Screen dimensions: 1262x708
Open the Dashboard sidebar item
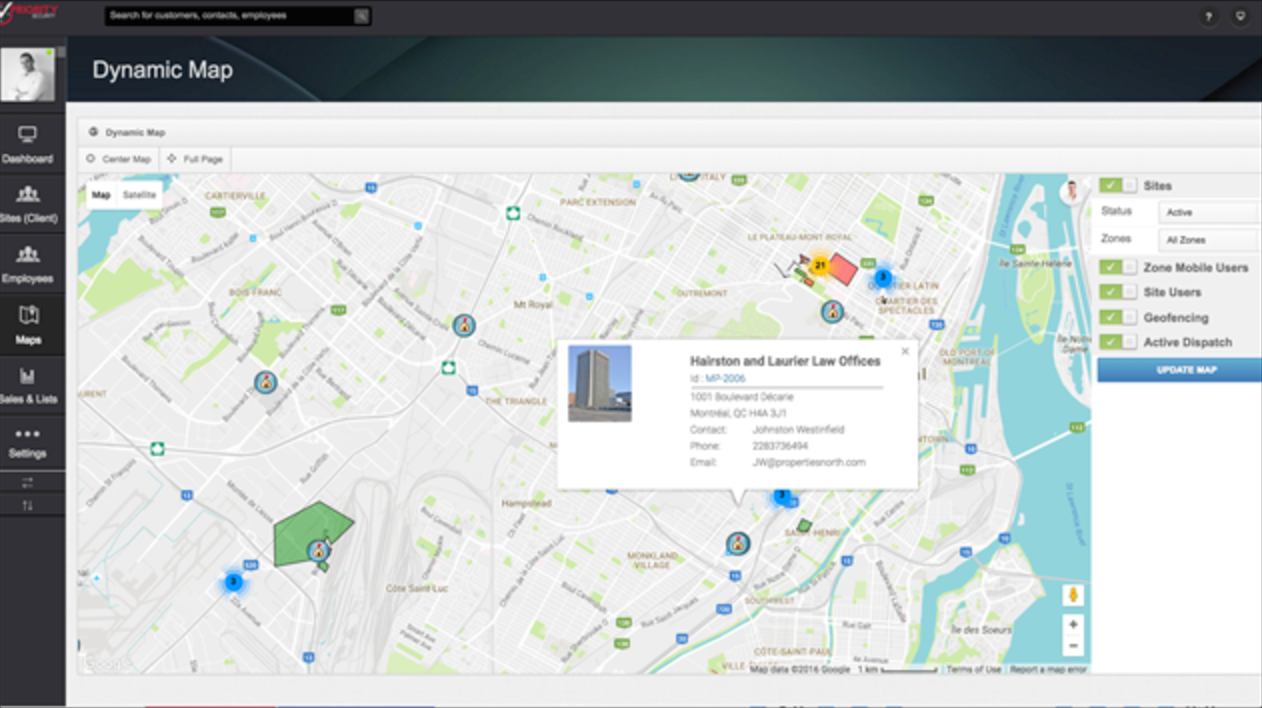pos(28,144)
